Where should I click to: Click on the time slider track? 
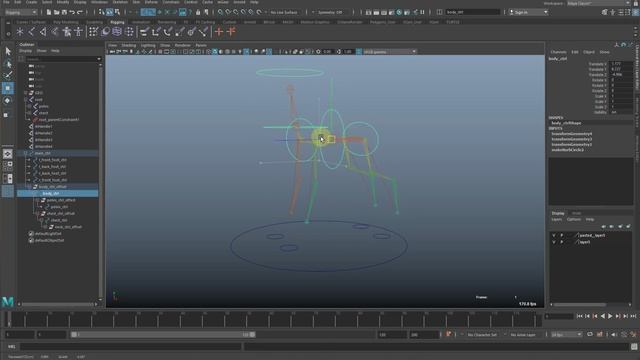point(274,319)
